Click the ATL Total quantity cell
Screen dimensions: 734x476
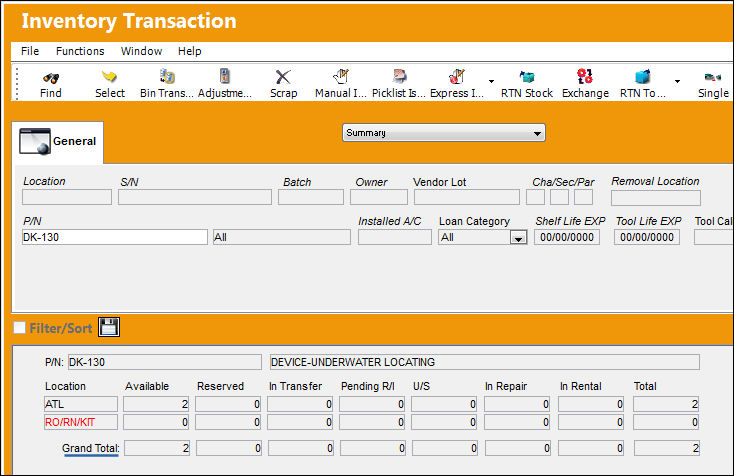coord(666,404)
